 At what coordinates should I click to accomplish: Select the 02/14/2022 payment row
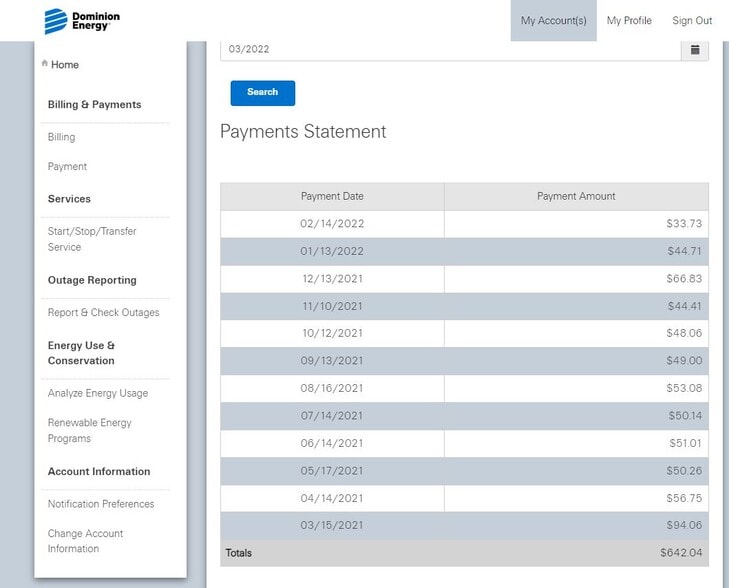[464, 224]
